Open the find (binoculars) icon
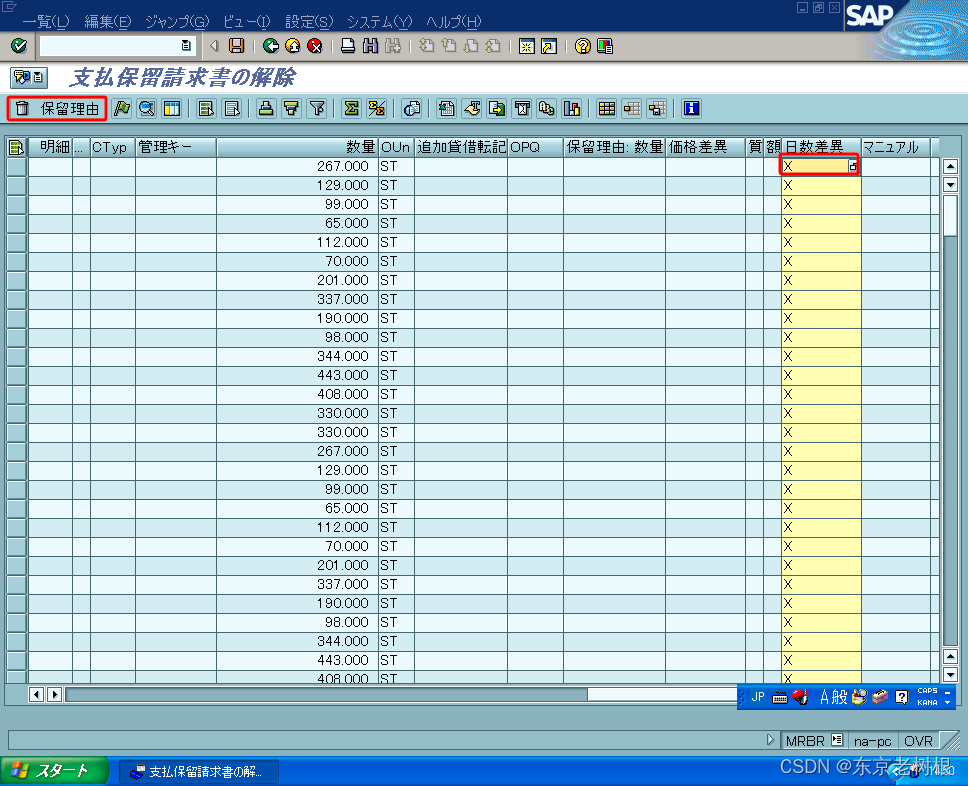The height and width of the screenshot is (786, 968). pyautogui.click(x=371, y=45)
